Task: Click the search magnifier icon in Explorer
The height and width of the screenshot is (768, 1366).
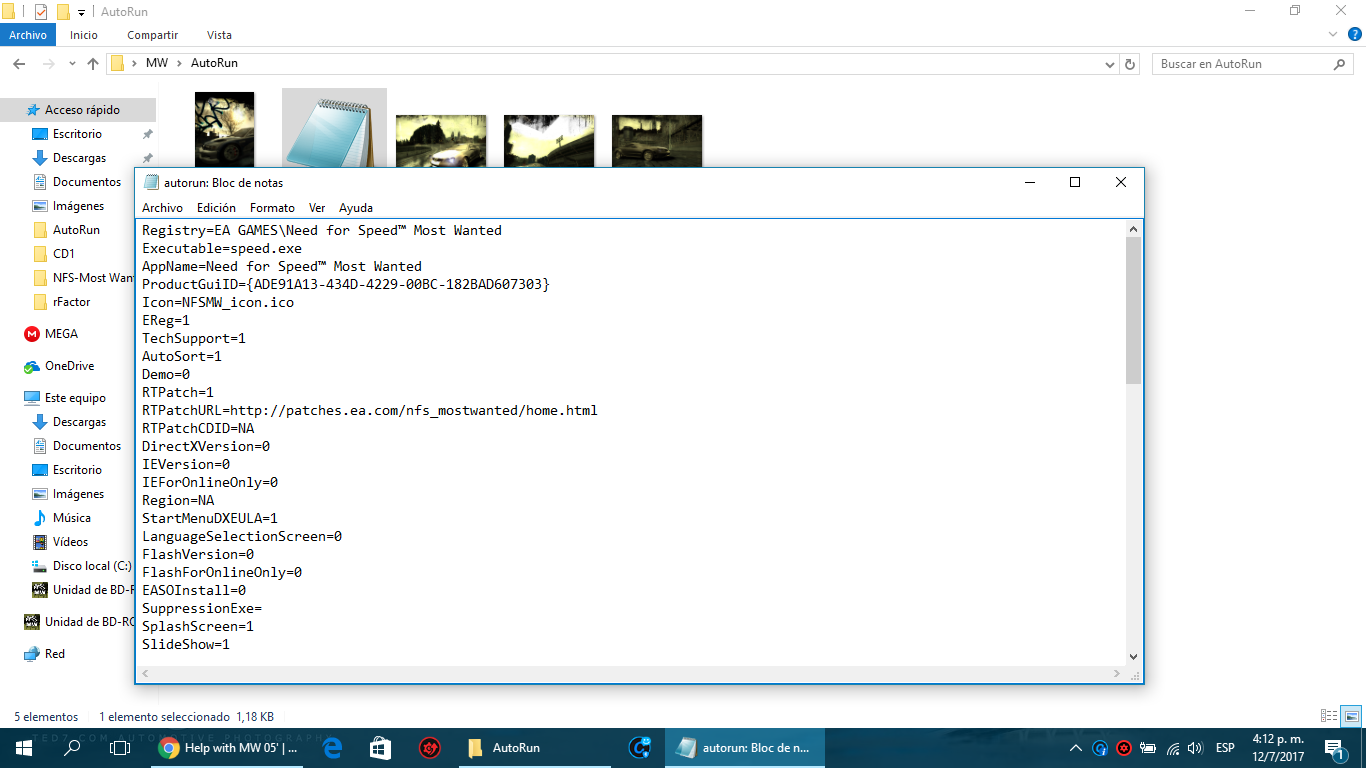Action: (1341, 64)
